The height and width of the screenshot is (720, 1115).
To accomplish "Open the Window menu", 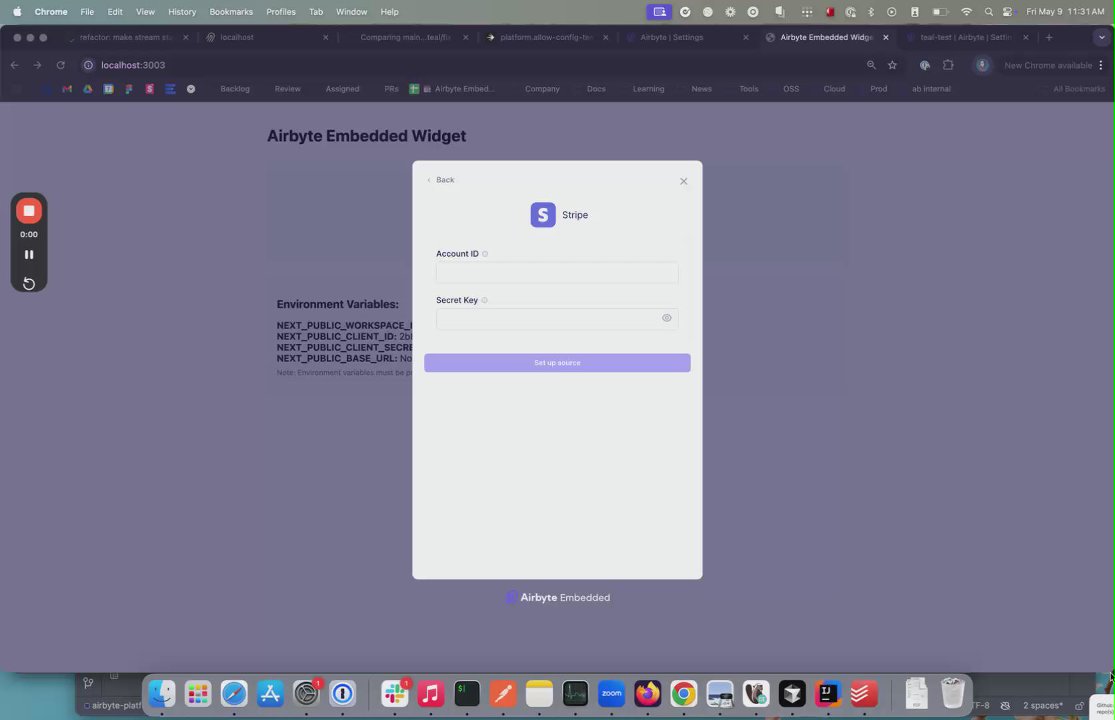I will 351,11.
